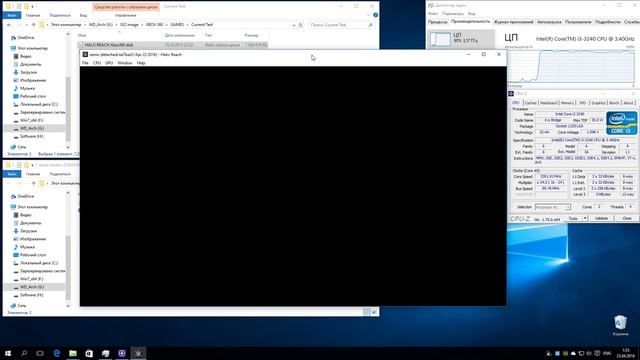Select HALO REACH disk image file
This screenshot has height=360, width=640.
coord(173,44)
